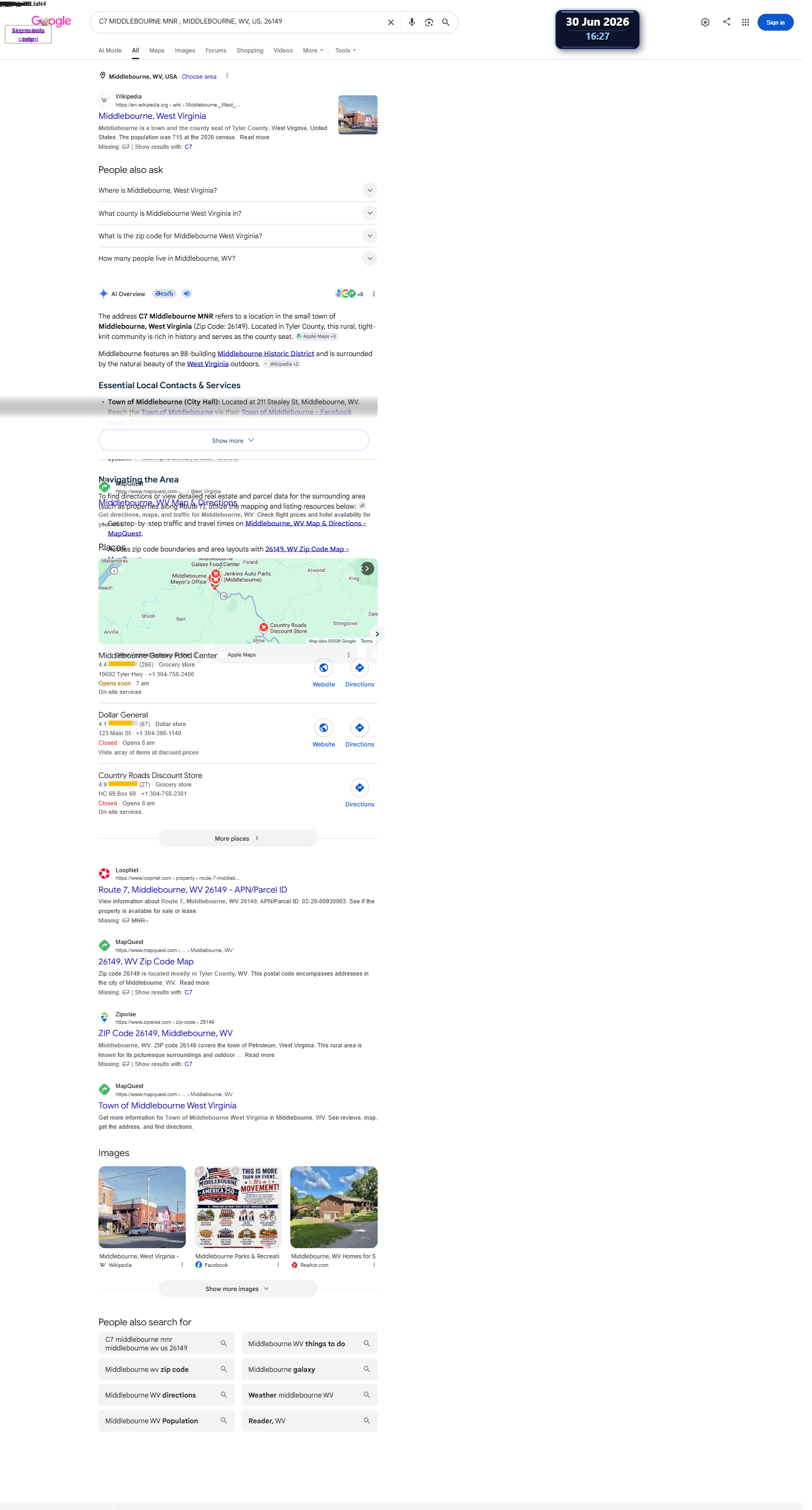Search 'Middlebourne wv zip code' suggestion
Image resolution: width=812 pixels, height=1510 pixels.
click(x=166, y=1369)
